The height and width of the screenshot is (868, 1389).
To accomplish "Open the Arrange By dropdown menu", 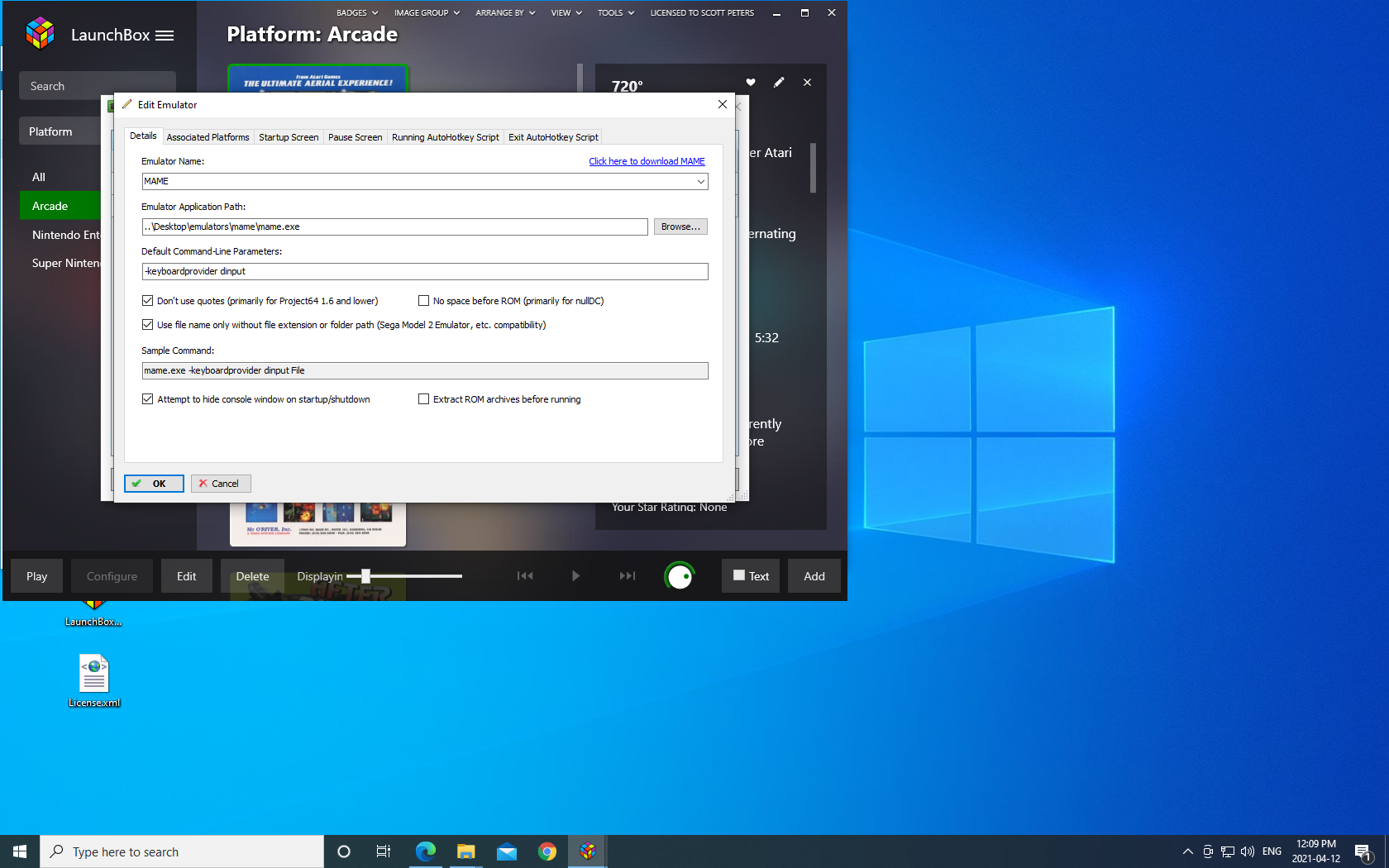I will click(505, 12).
